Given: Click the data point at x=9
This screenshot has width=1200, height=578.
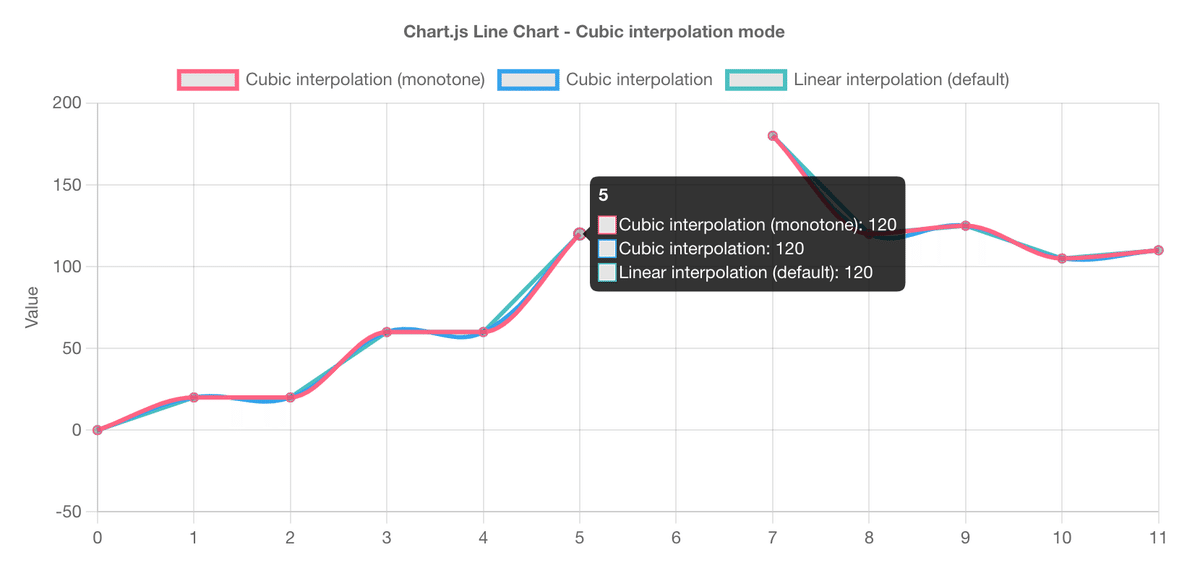Looking at the screenshot, I should pyautogui.click(x=965, y=226).
